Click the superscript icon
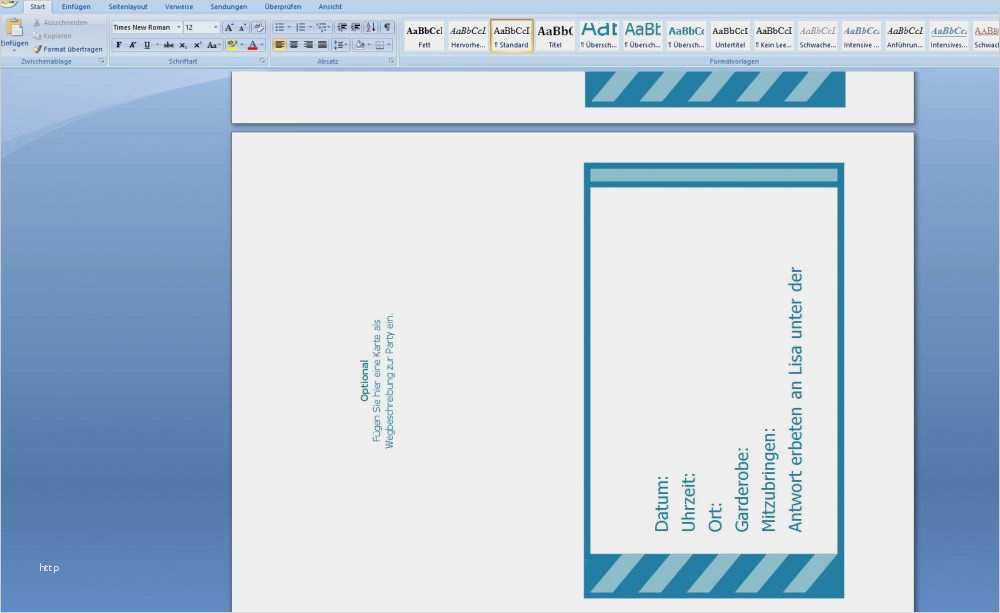The height and width of the screenshot is (613, 1000). pos(197,45)
